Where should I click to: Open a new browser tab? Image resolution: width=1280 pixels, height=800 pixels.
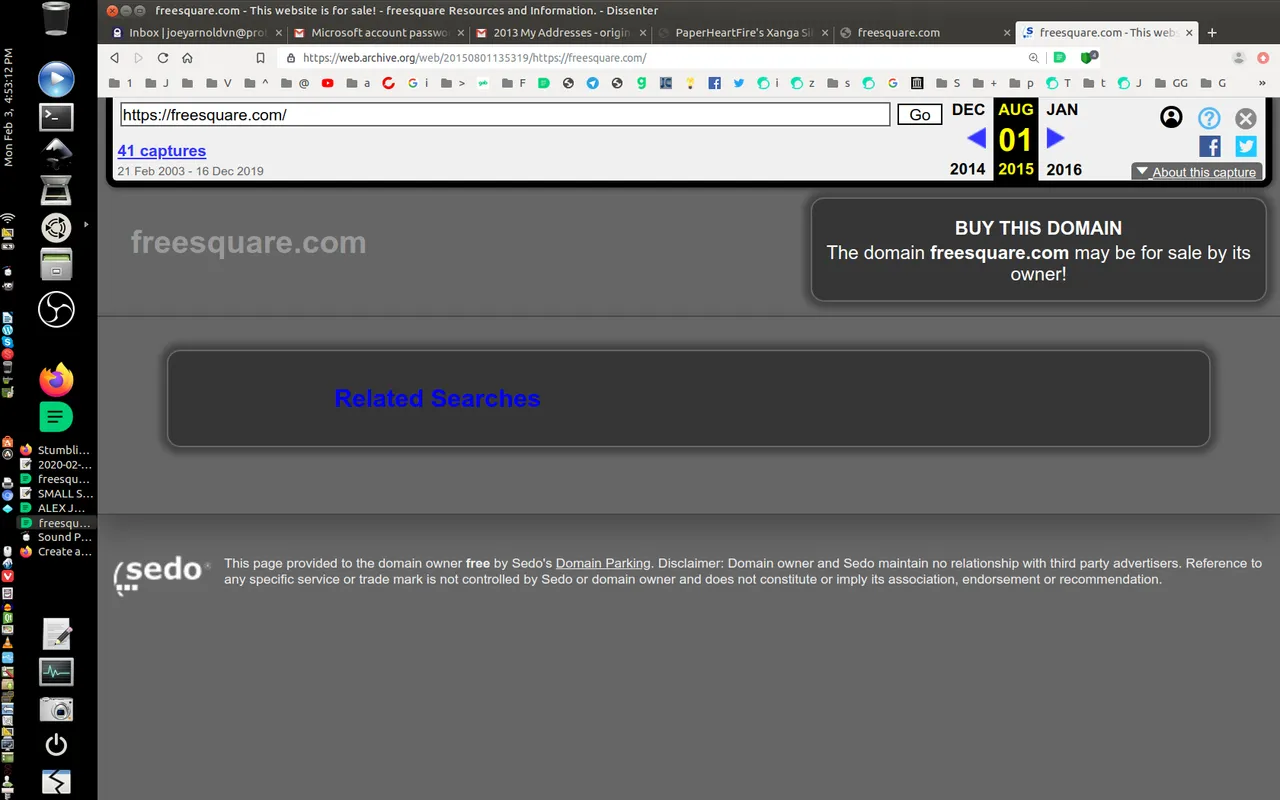tap(1212, 33)
